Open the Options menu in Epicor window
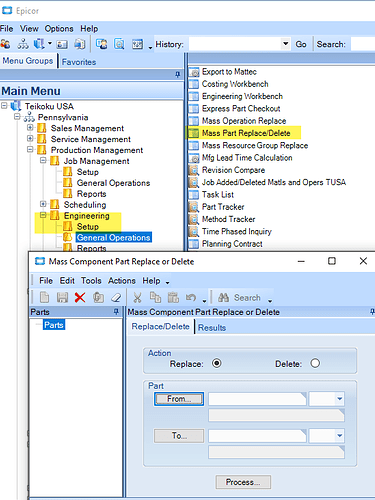375x500 pixels. pos(59,29)
